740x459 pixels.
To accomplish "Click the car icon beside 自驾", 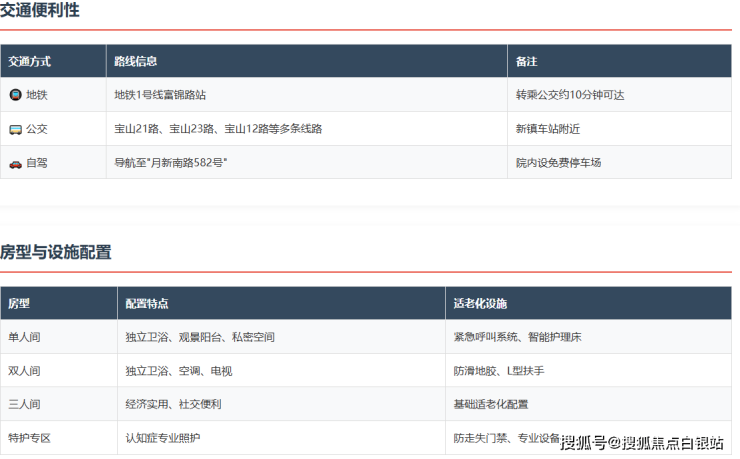I will [x=15, y=163].
